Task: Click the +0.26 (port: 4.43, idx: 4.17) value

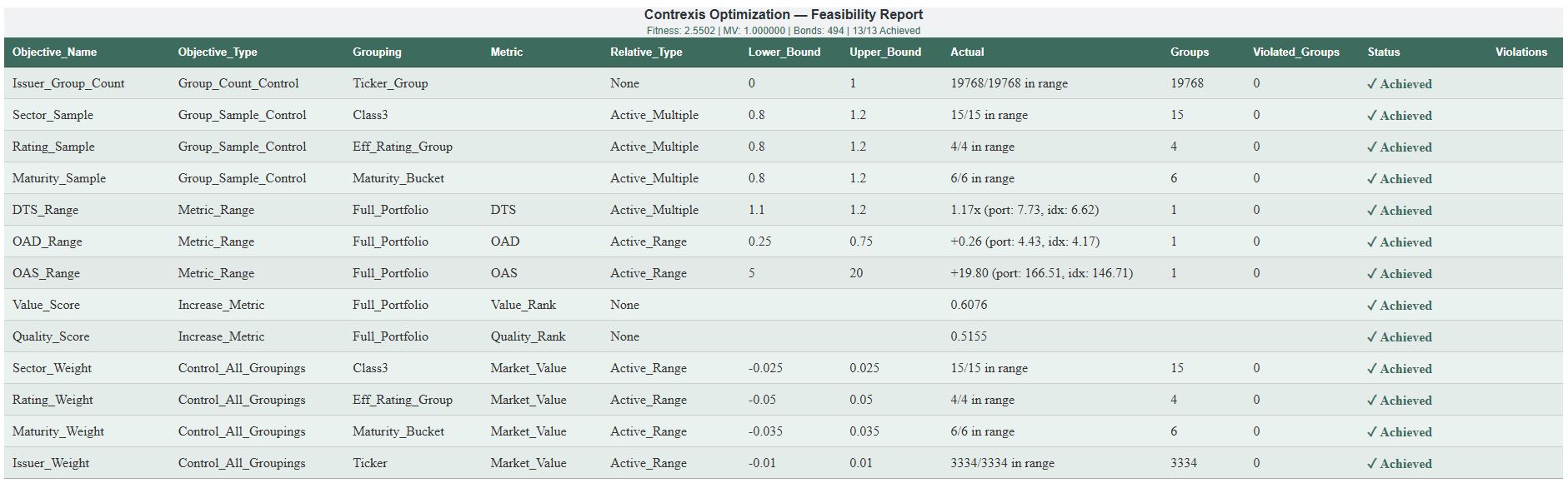Action: click(1024, 242)
